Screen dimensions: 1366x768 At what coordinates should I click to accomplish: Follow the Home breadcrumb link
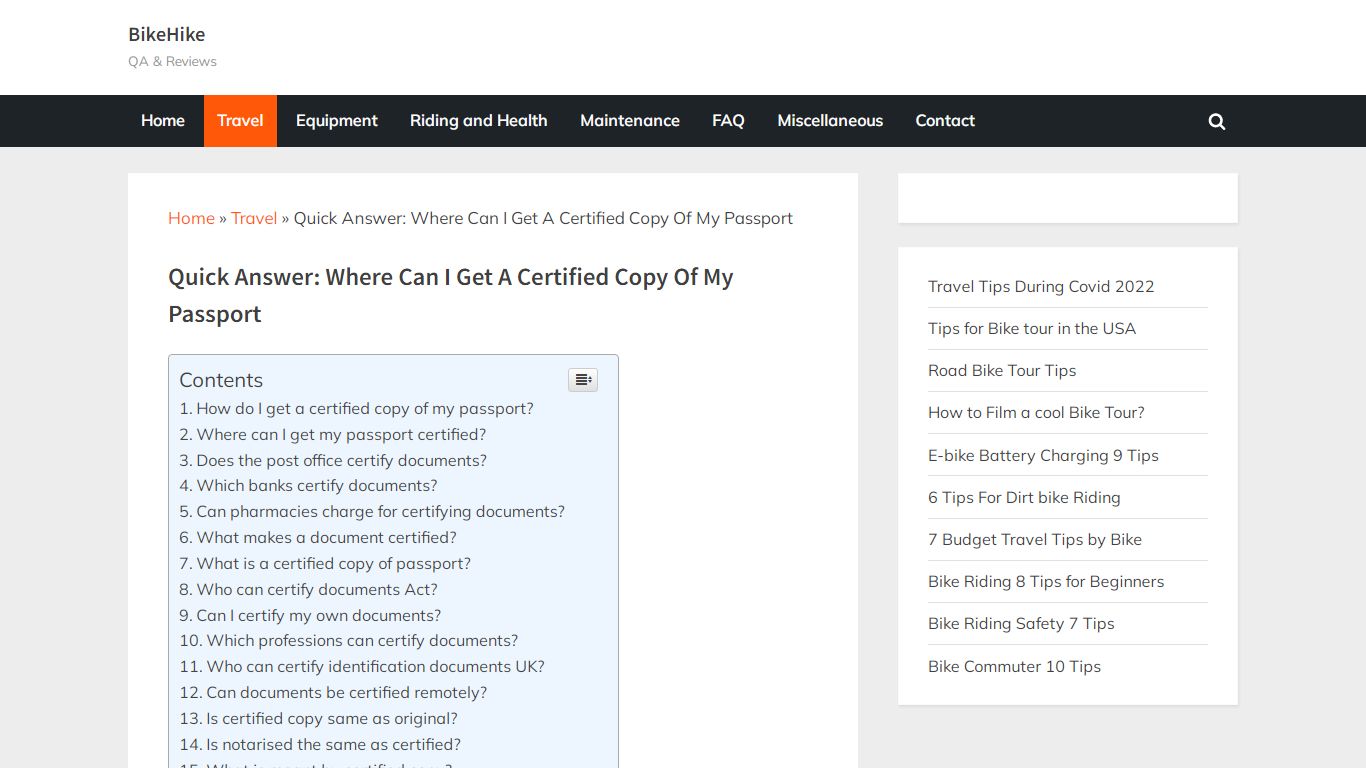click(x=191, y=218)
